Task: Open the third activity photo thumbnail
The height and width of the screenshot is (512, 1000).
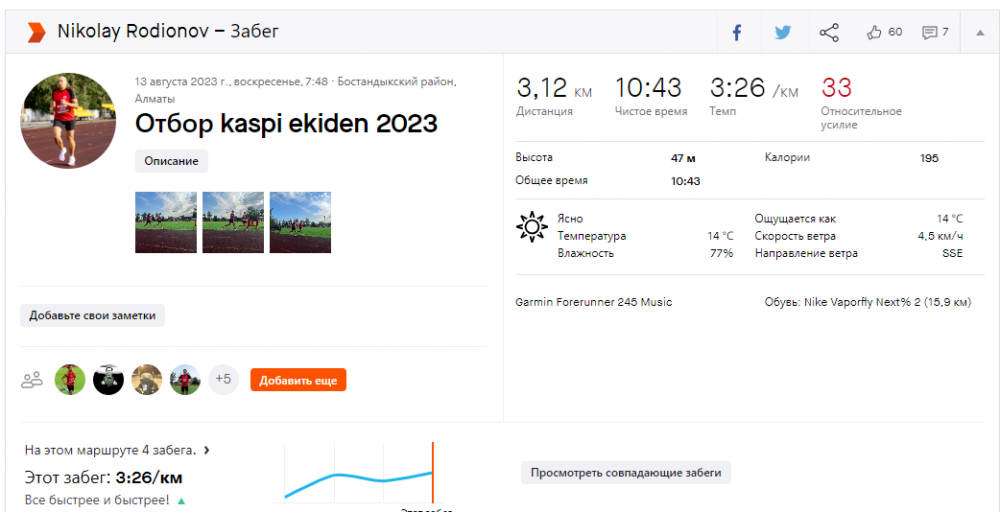Action: (300, 222)
